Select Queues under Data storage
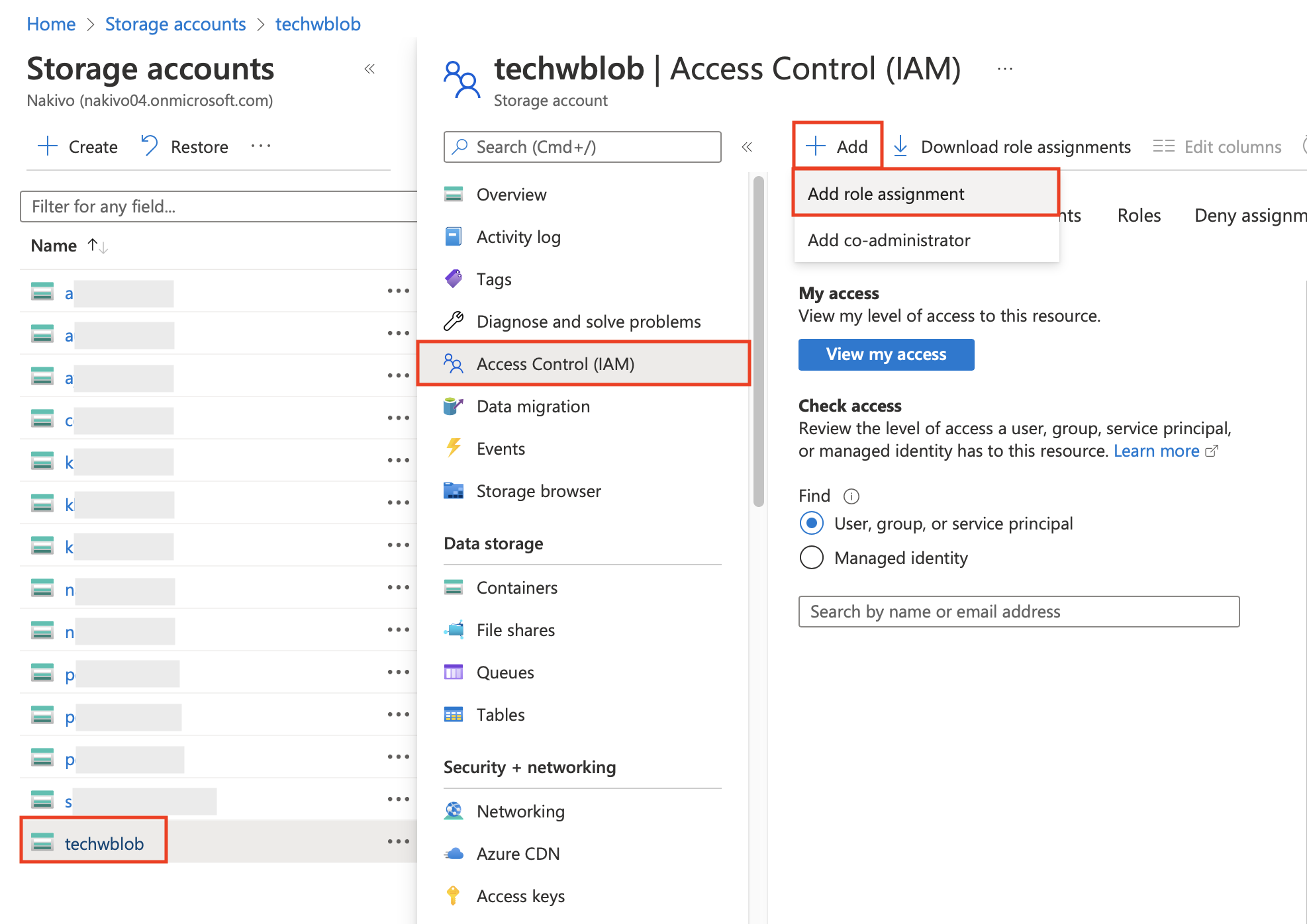1307x924 pixels. click(x=505, y=672)
